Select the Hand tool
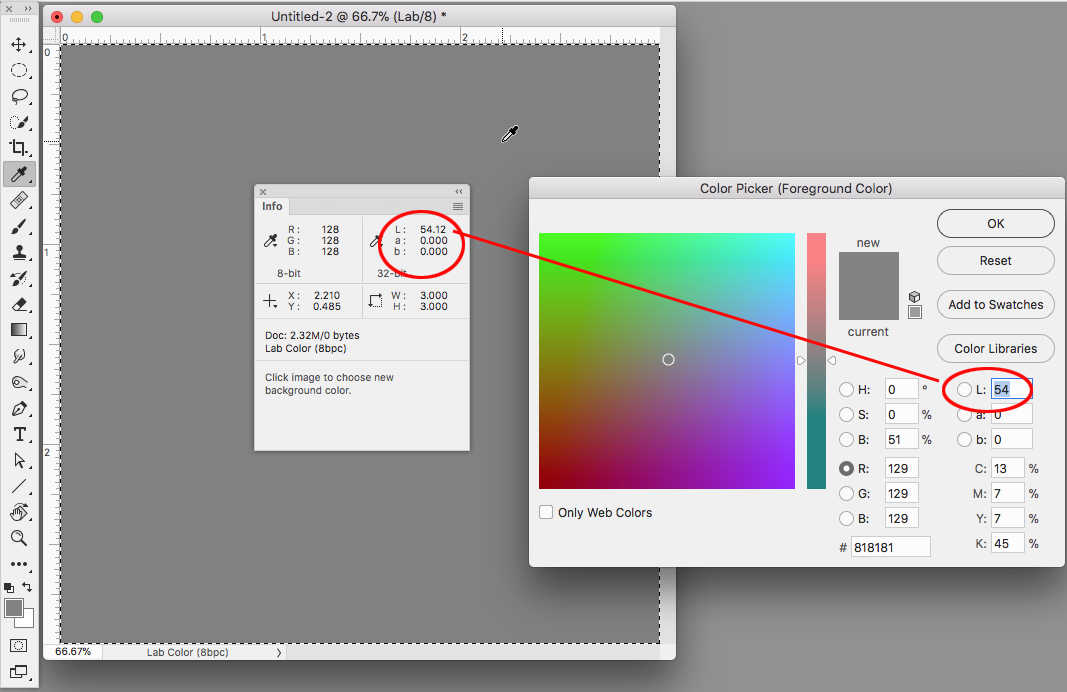 (20, 512)
